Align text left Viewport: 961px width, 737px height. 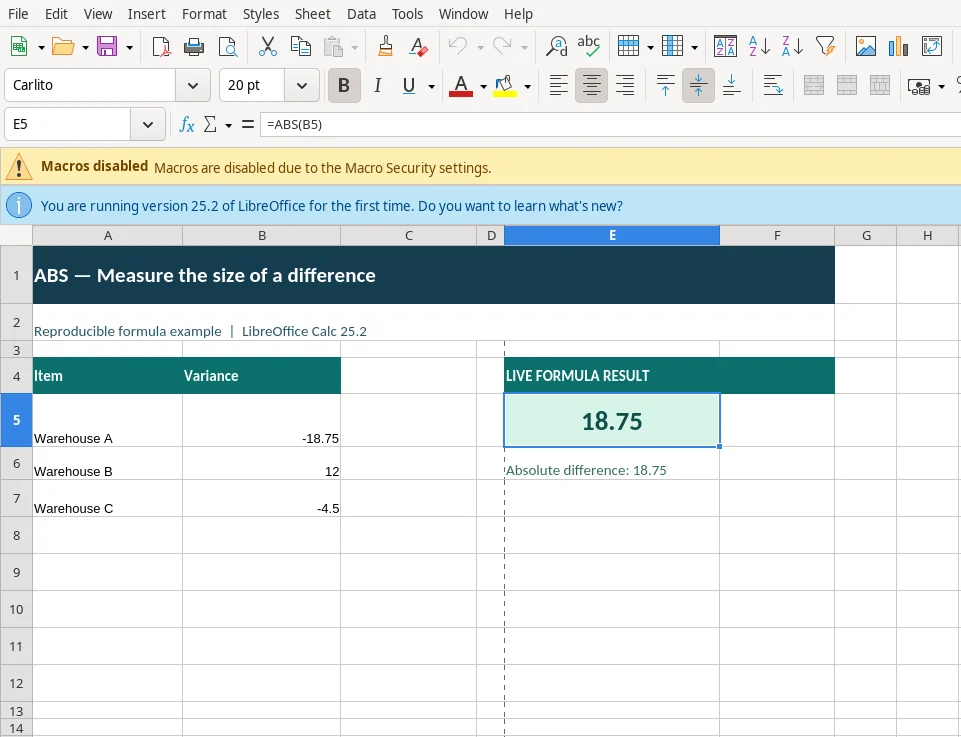click(558, 85)
